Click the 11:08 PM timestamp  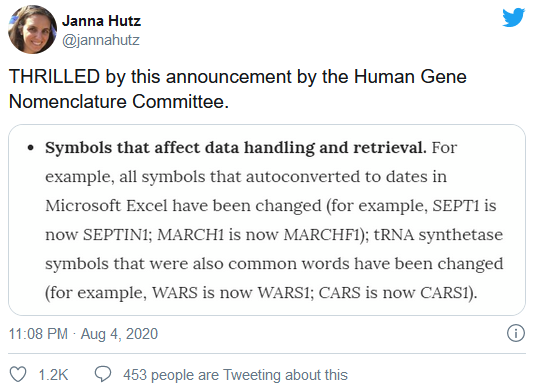38,334
